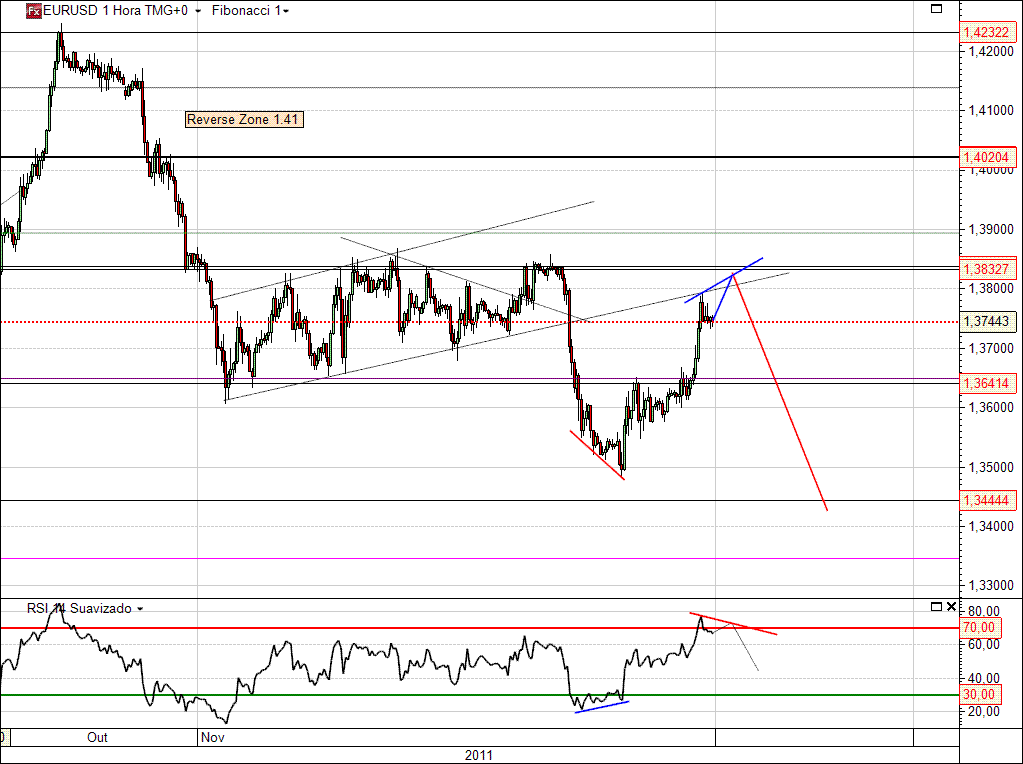The height and width of the screenshot is (764, 1023).
Task: Open the RSI 14 Suavizado indicator menu
Action: point(140,609)
